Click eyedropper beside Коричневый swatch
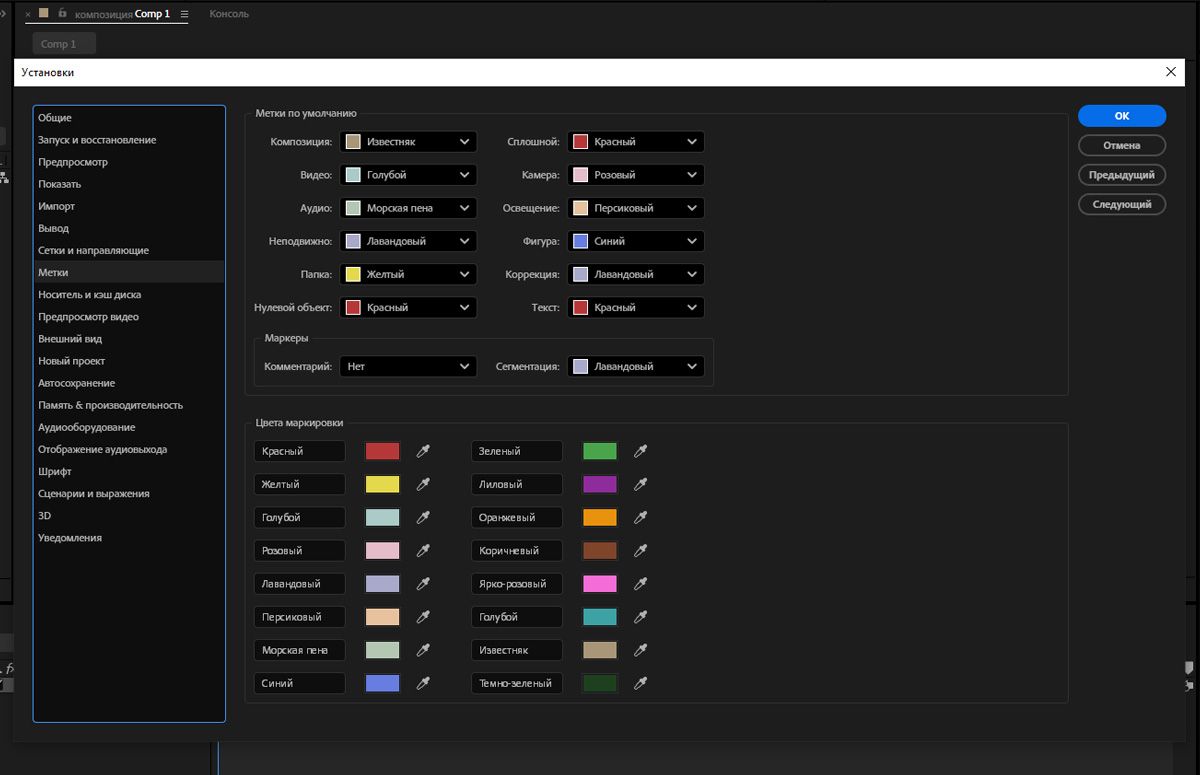The image size is (1200, 775). tap(641, 550)
